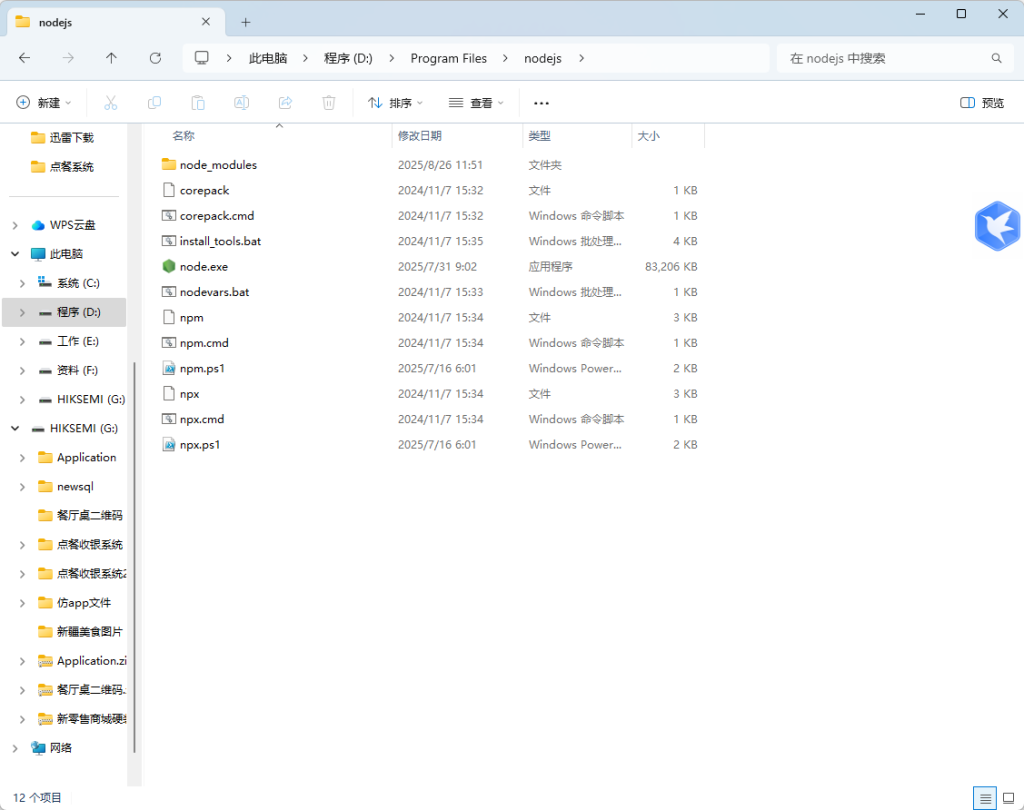
Task: Toggle the 预览 preview pane
Action: (x=982, y=103)
